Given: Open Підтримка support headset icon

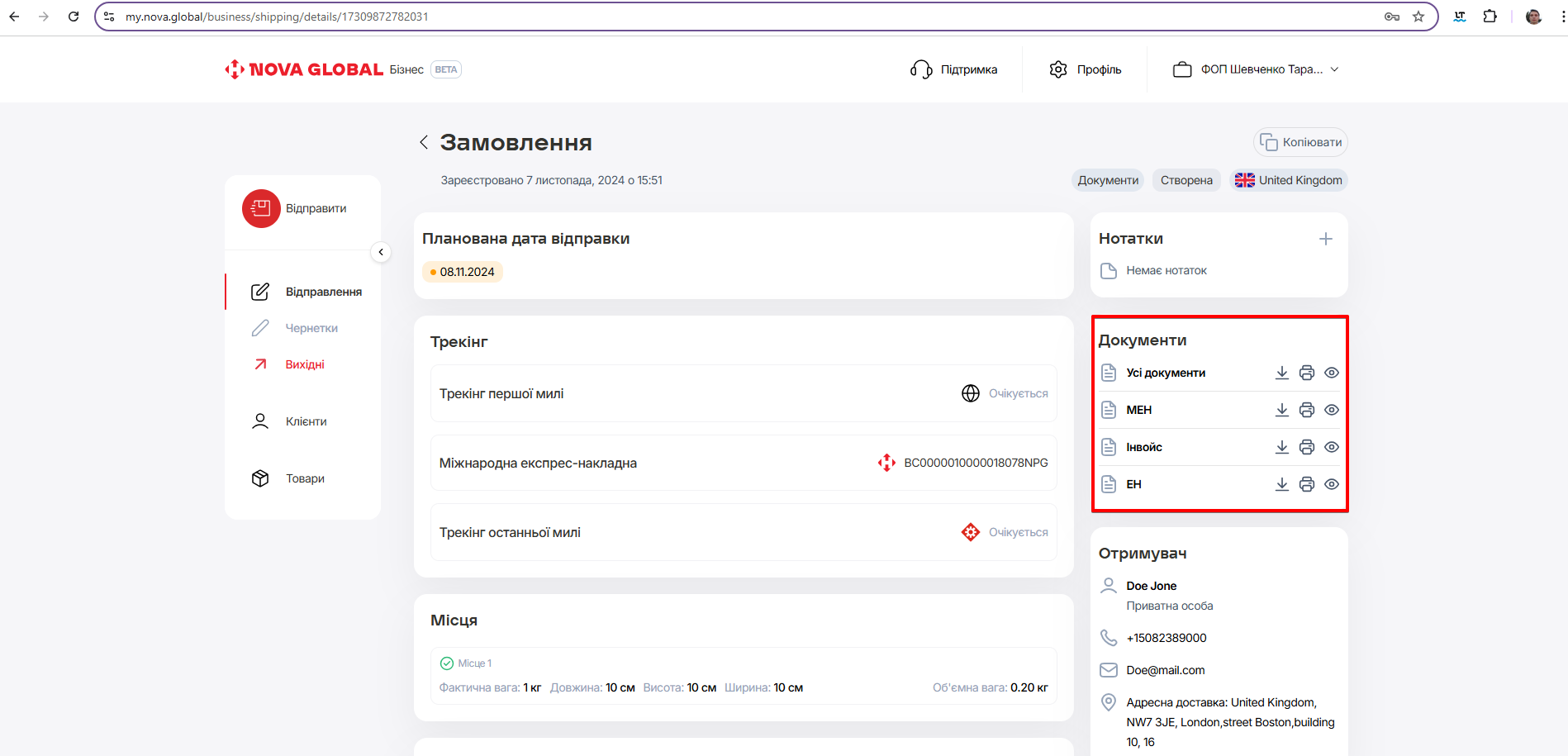Looking at the screenshot, I should click(921, 69).
